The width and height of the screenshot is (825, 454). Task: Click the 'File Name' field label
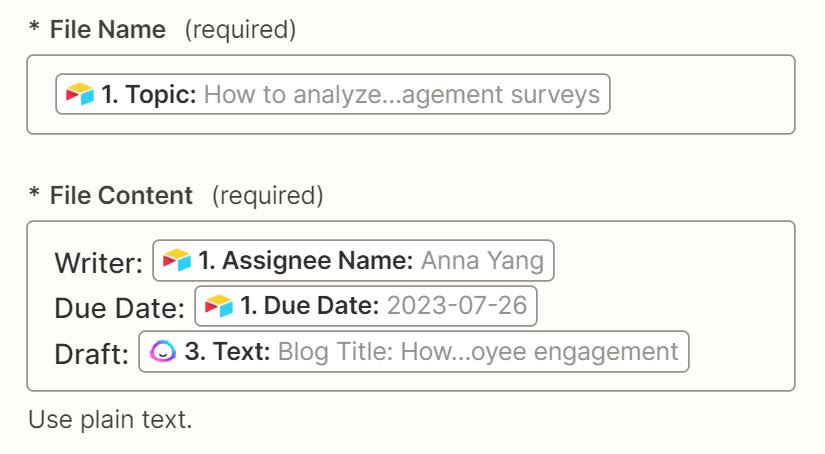pyautogui.click(x=108, y=30)
